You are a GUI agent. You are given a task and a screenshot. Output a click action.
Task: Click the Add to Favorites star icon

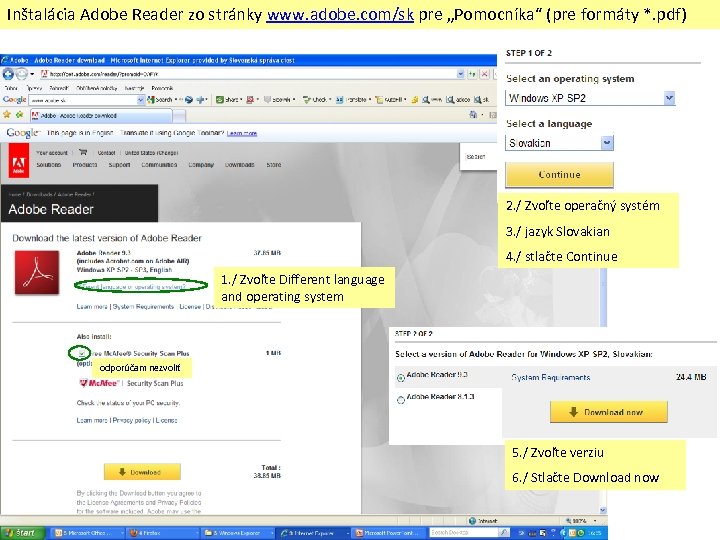click(x=19, y=115)
